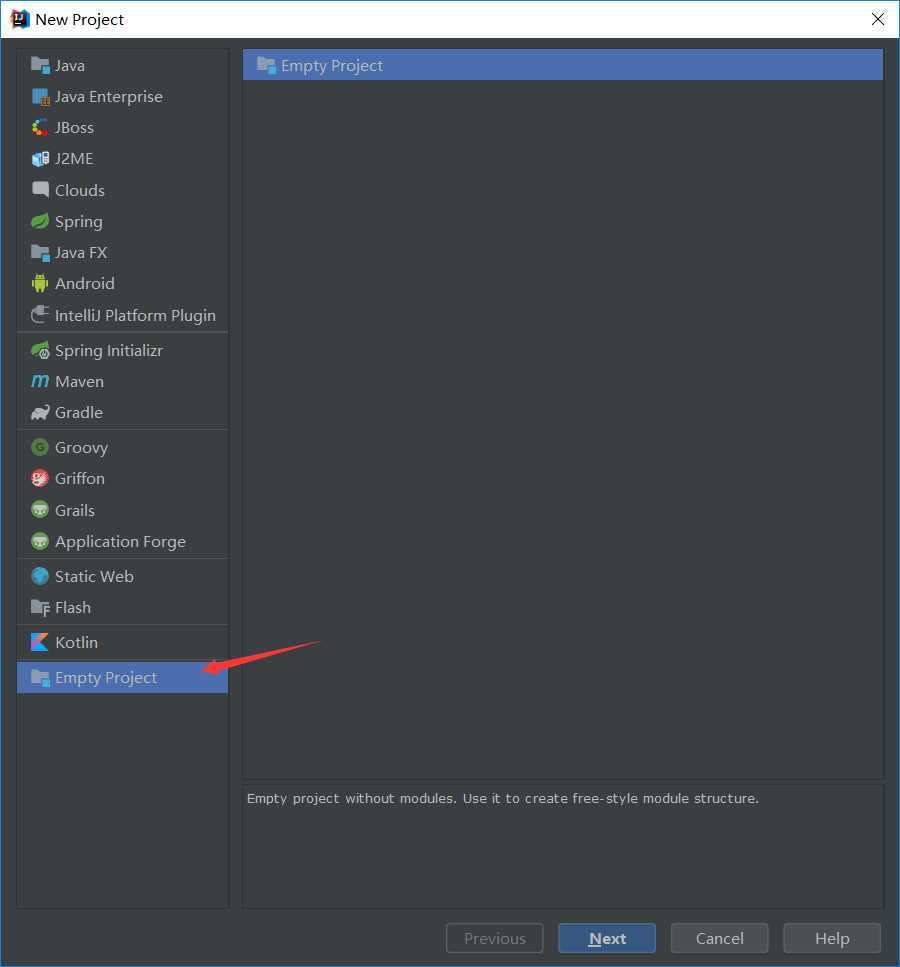The image size is (900, 967).
Task: Select Empty Project in the left list
Action: [123, 677]
